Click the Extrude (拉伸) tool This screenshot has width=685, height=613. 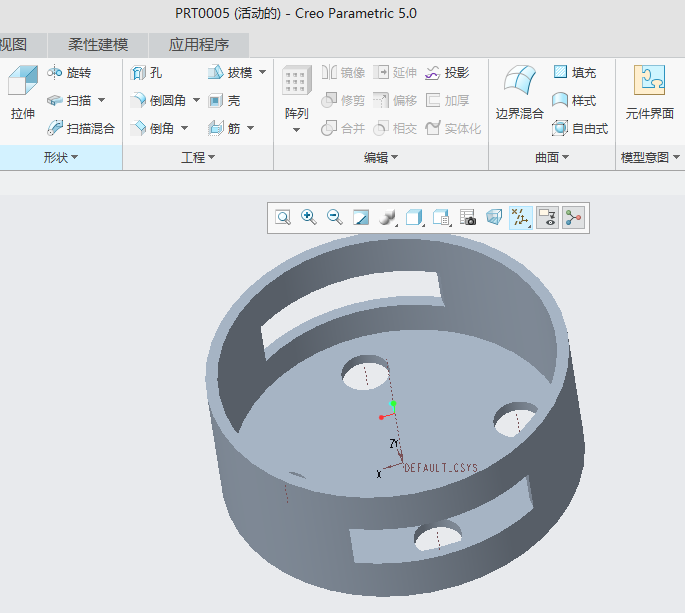[22, 93]
